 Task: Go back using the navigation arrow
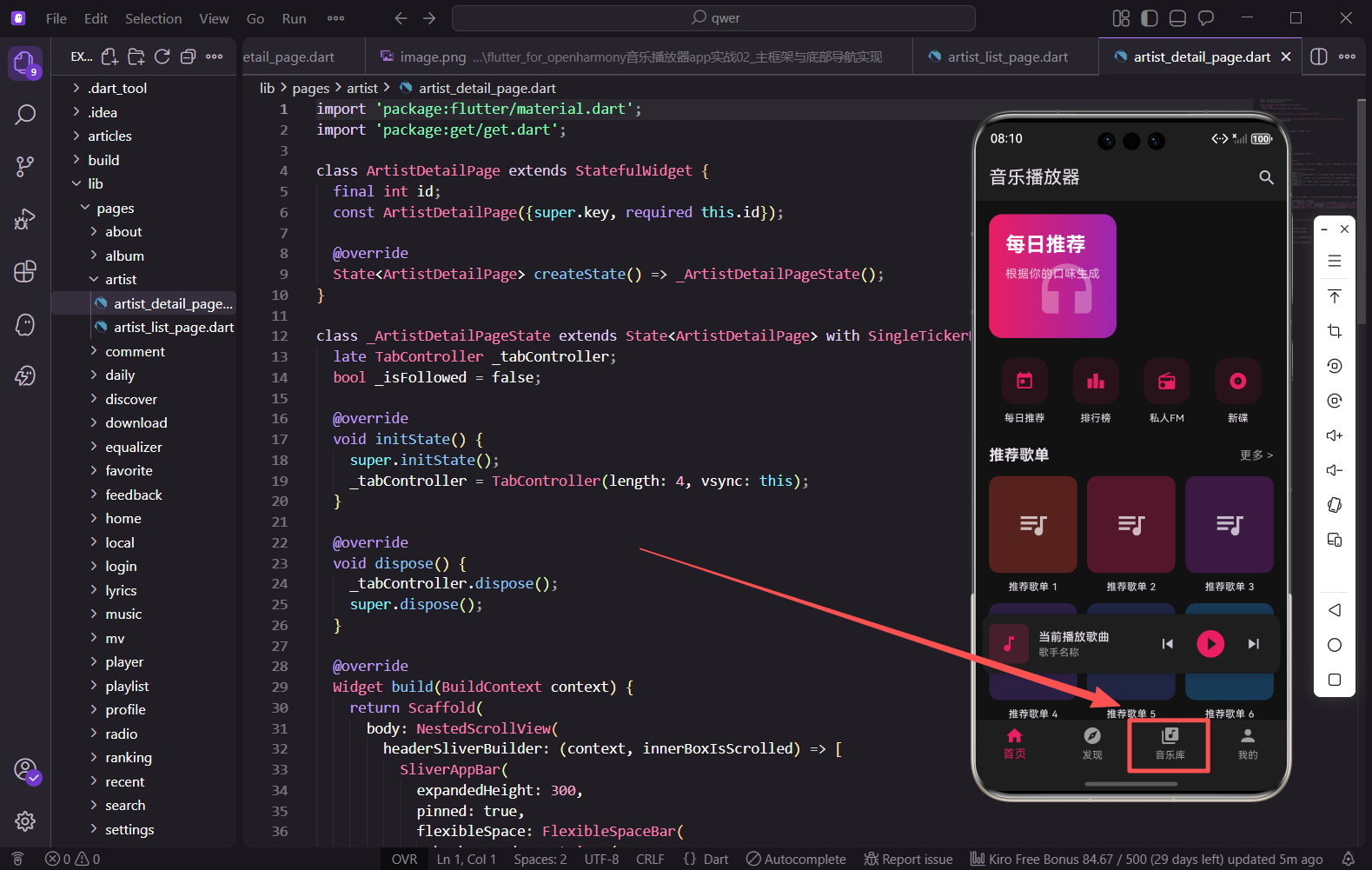[x=401, y=18]
